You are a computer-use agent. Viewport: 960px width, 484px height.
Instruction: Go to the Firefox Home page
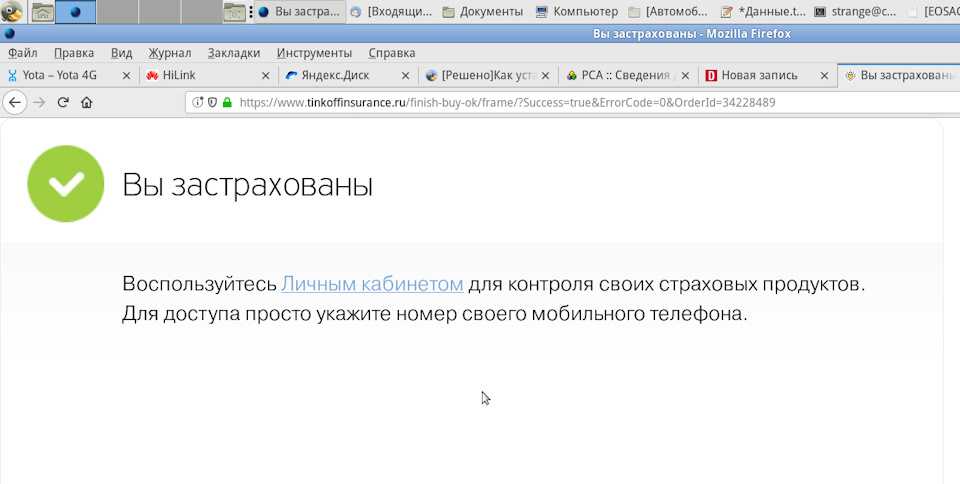pyautogui.click(x=86, y=102)
